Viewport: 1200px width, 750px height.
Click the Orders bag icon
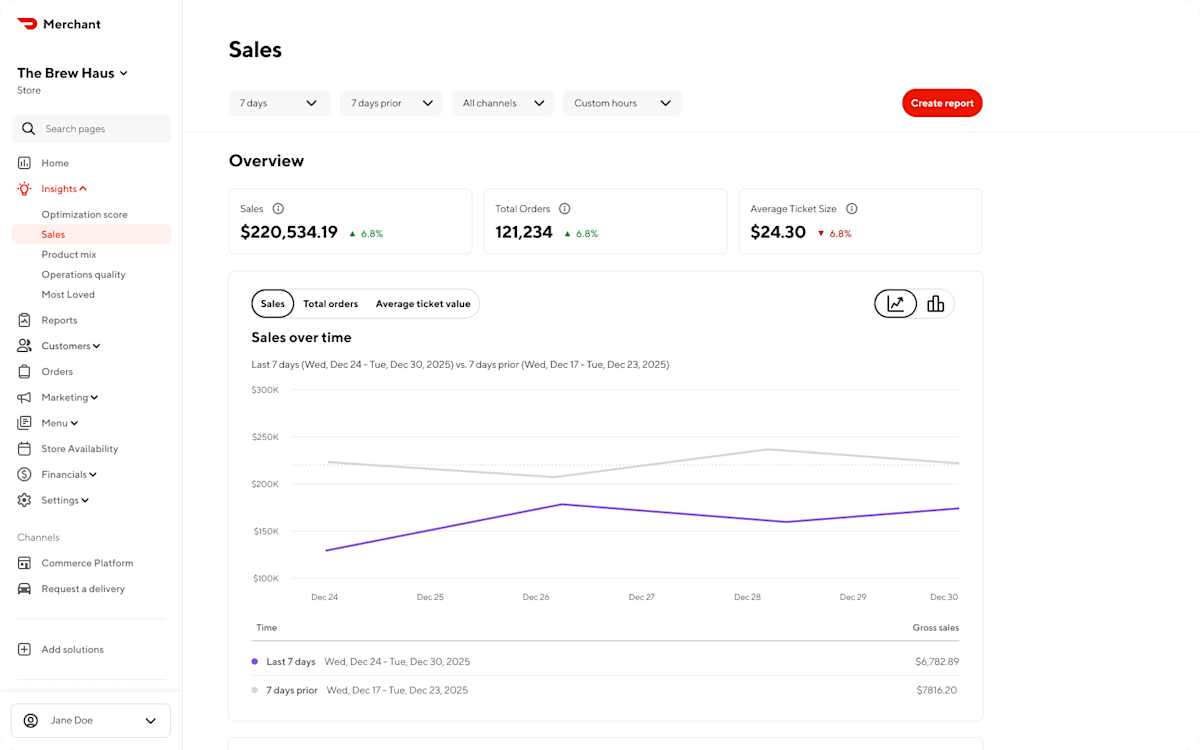point(24,371)
